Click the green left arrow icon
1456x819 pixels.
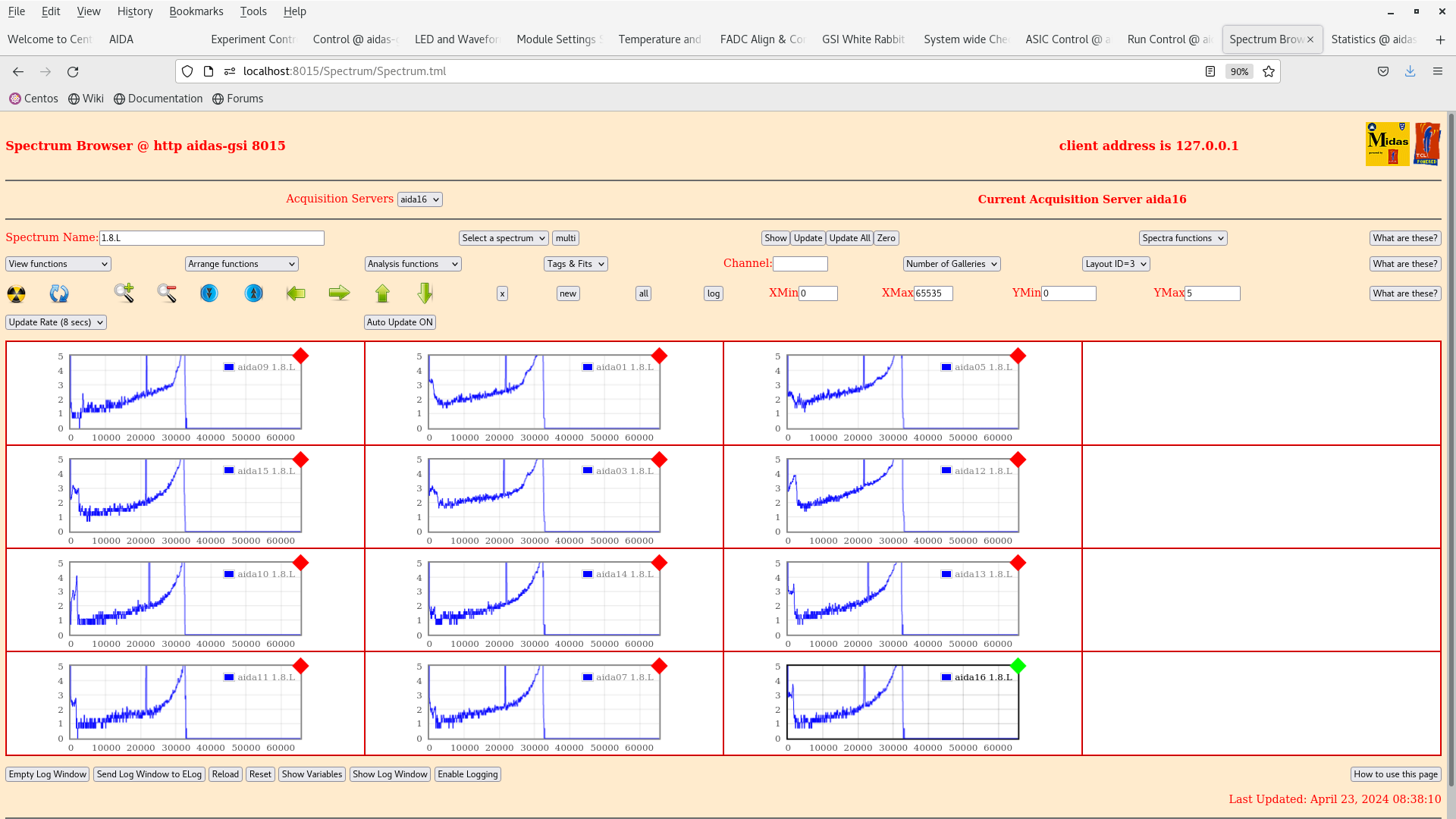[296, 293]
